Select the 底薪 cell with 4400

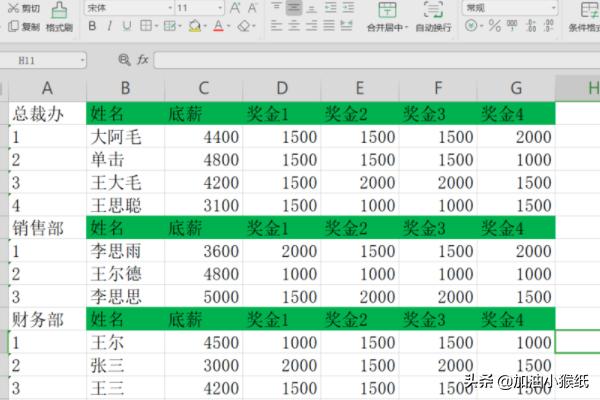204,137
